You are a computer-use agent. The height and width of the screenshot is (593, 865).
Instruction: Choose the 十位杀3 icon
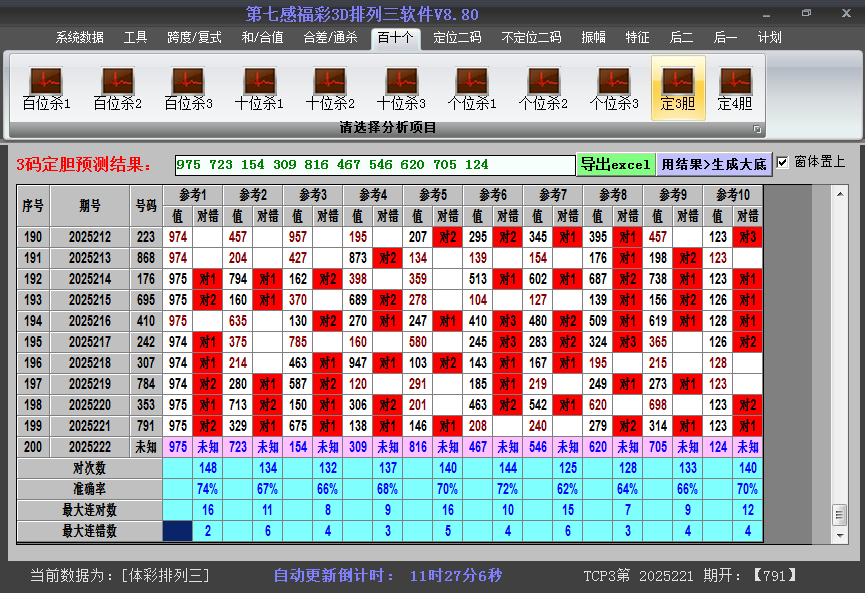tap(401, 88)
